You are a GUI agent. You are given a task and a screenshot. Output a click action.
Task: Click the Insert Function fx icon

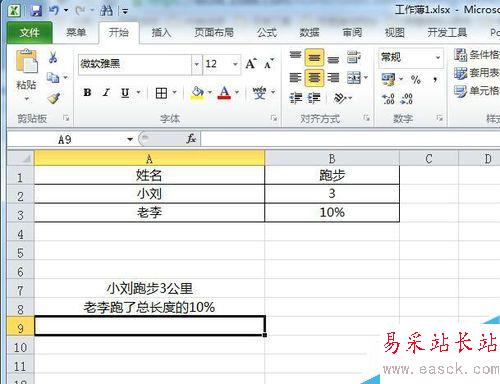pyautogui.click(x=191, y=138)
